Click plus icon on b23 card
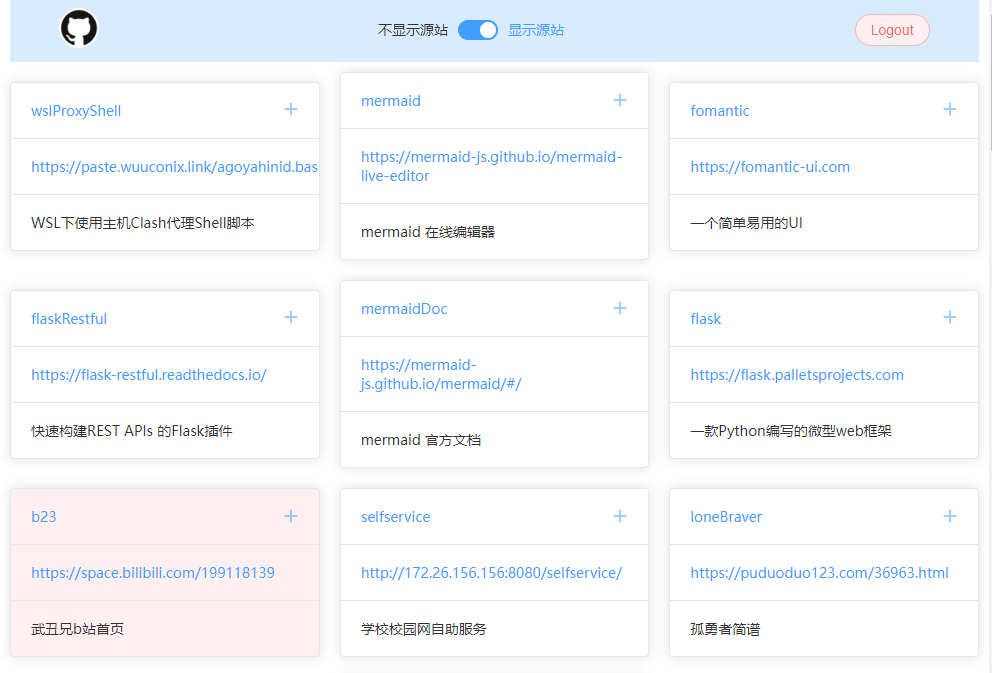 [291, 516]
